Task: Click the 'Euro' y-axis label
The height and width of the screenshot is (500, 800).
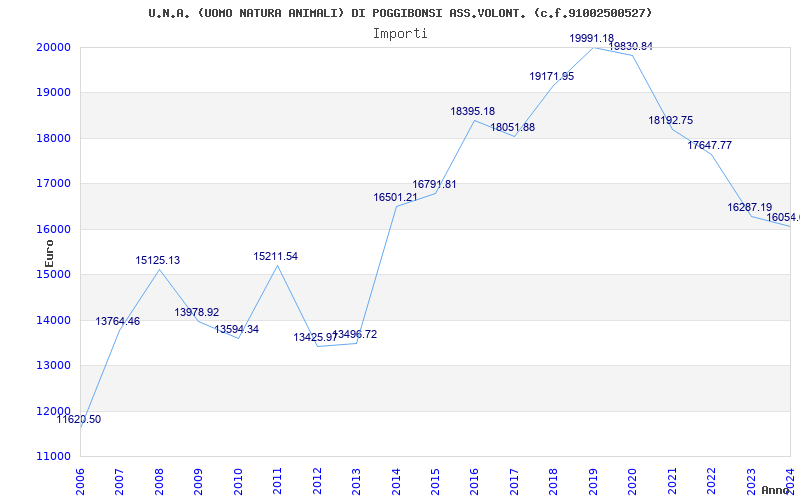Action: (x=49, y=253)
